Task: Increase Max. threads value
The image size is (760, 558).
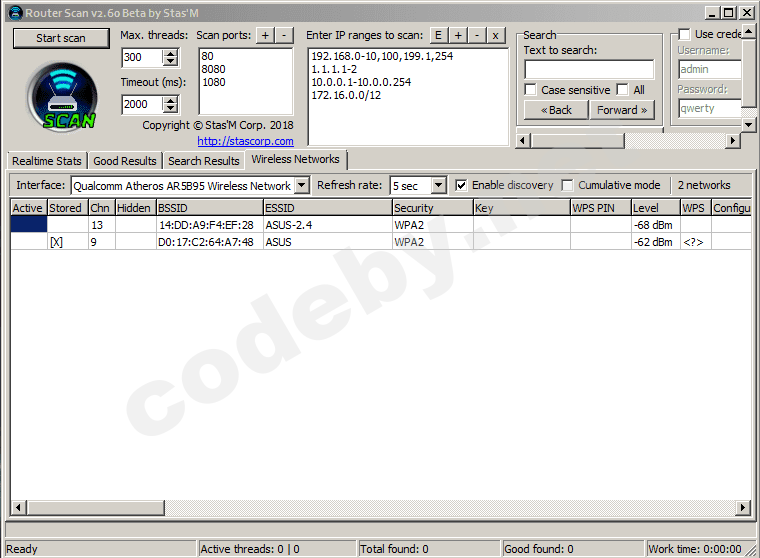Action: pyautogui.click(x=170, y=53)
